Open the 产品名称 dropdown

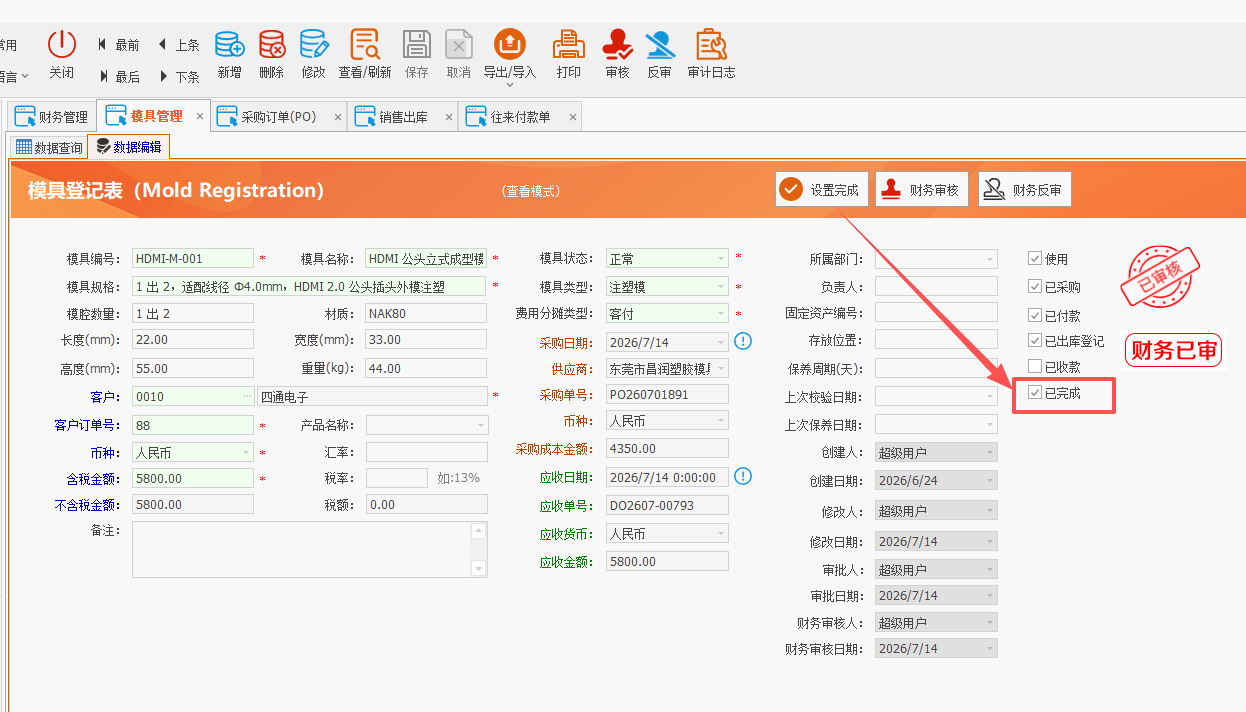point(480,425)
